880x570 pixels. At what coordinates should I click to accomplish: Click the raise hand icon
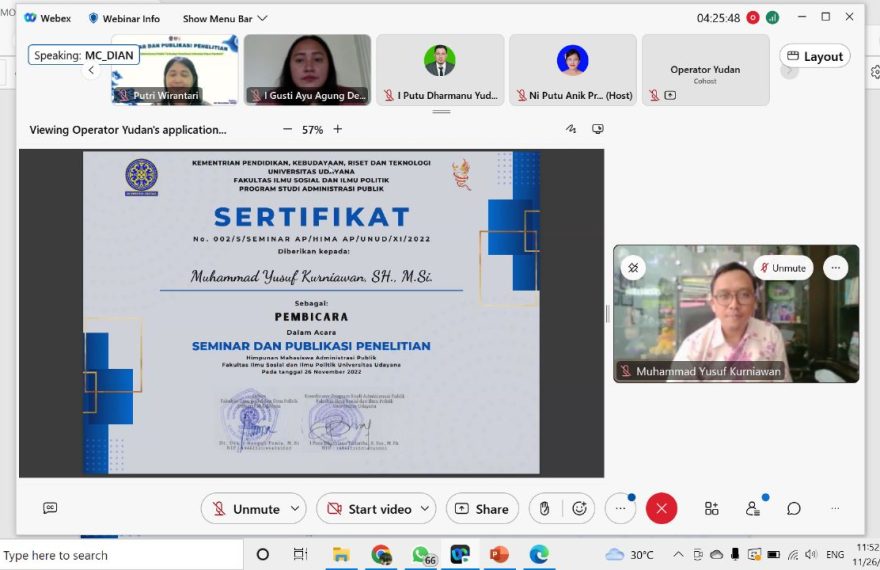(544, 509)
